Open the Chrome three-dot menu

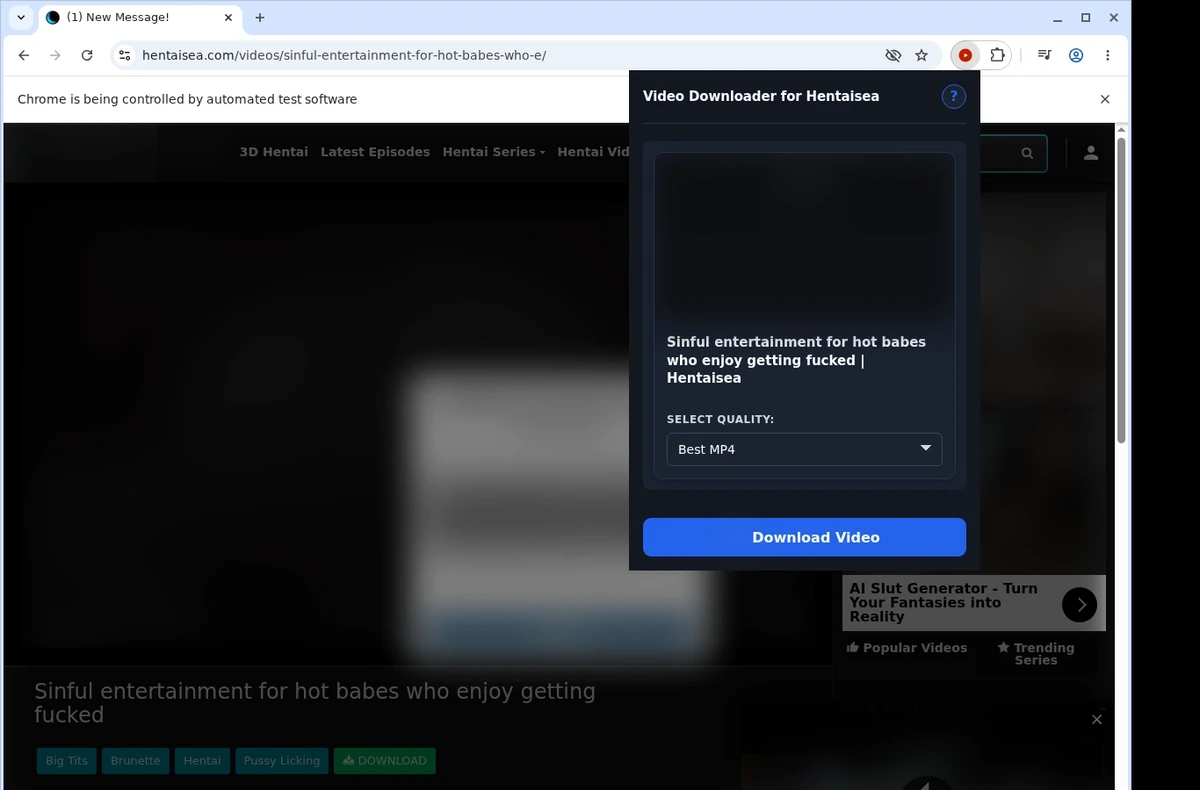(x=1108, y=56)
